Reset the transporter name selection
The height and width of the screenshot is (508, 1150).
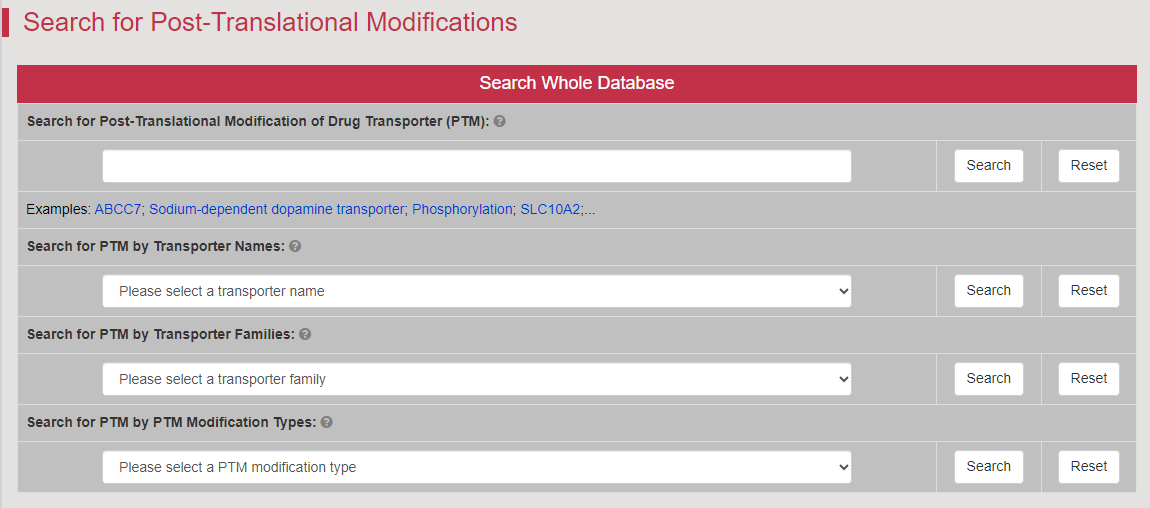1088,291
